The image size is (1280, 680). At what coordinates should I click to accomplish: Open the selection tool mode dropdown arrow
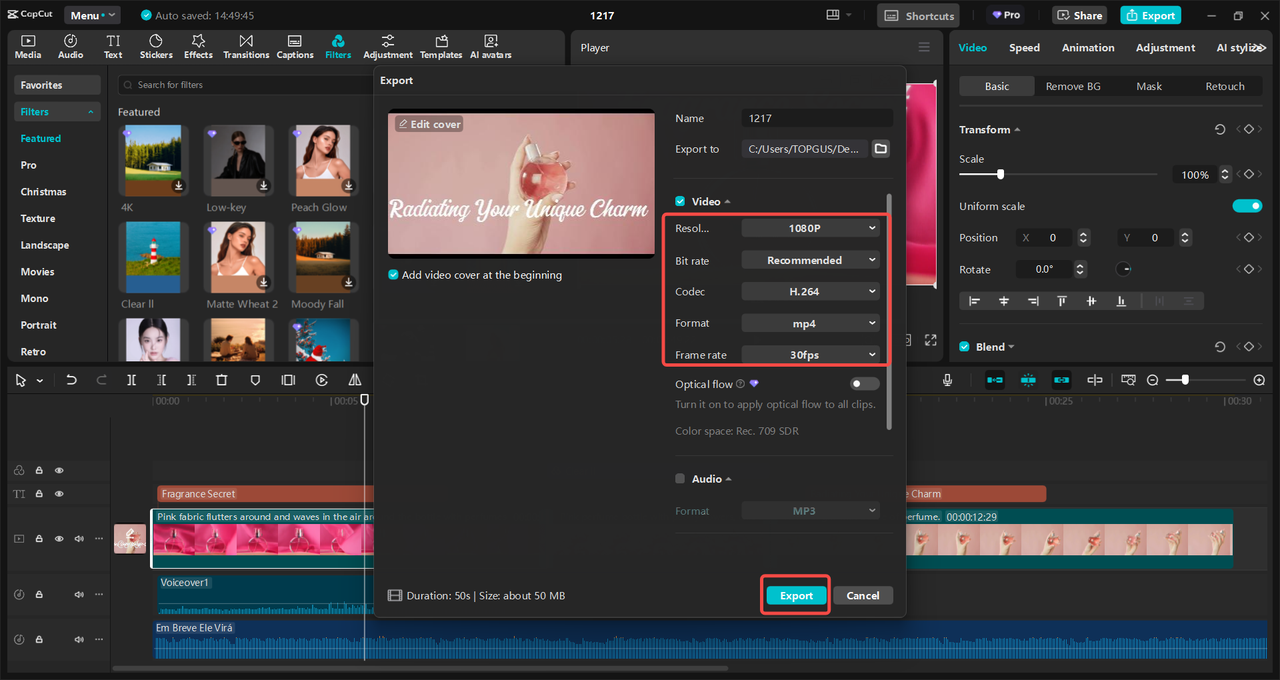point(40,380)
